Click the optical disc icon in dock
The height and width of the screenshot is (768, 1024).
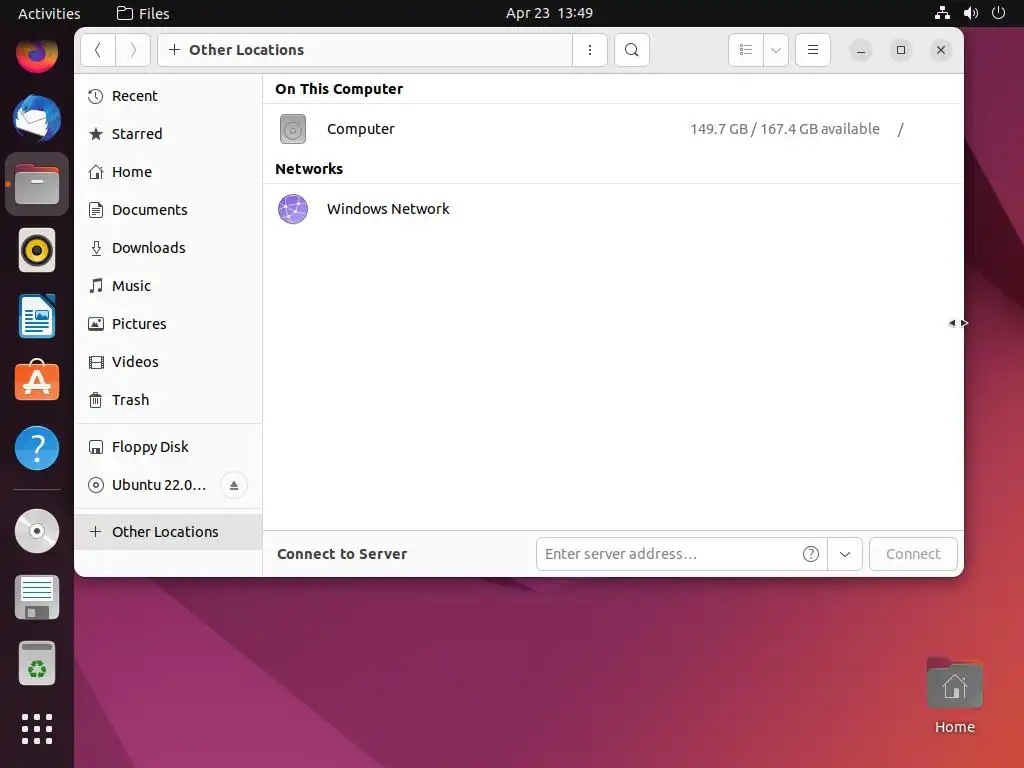pyautogui.click(x=37, y=531)
